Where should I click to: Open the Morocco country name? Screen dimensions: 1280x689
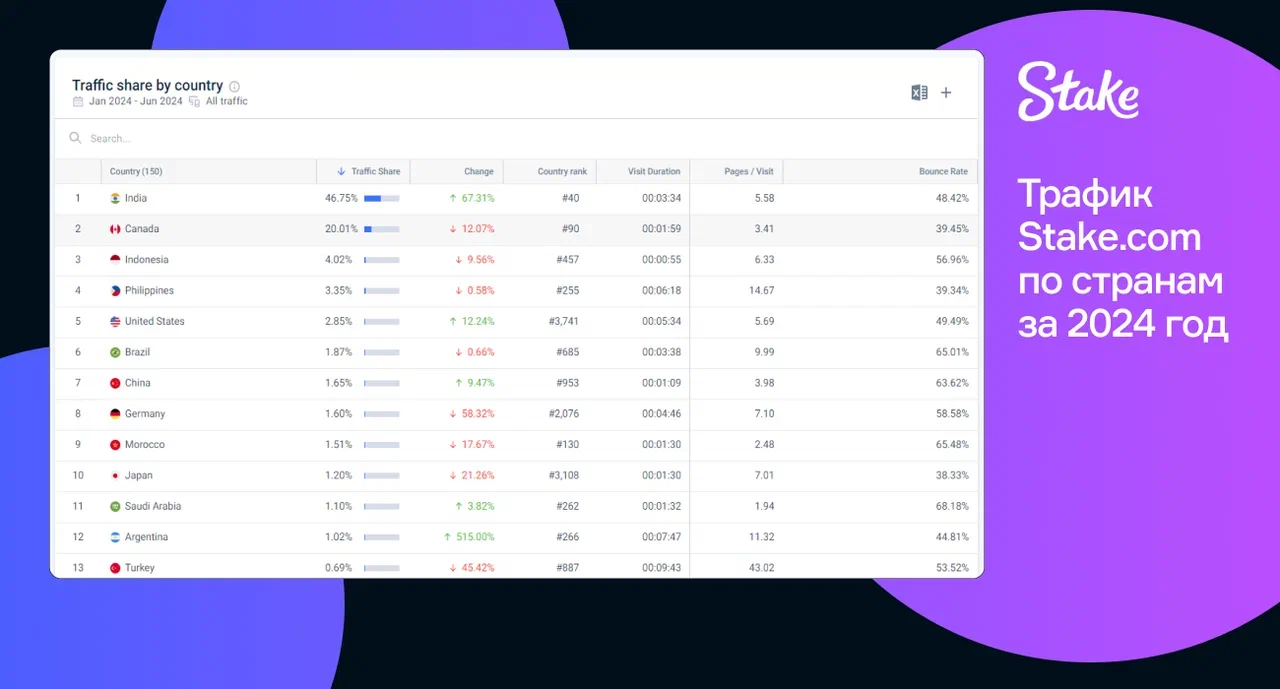(x=145, y=445)
